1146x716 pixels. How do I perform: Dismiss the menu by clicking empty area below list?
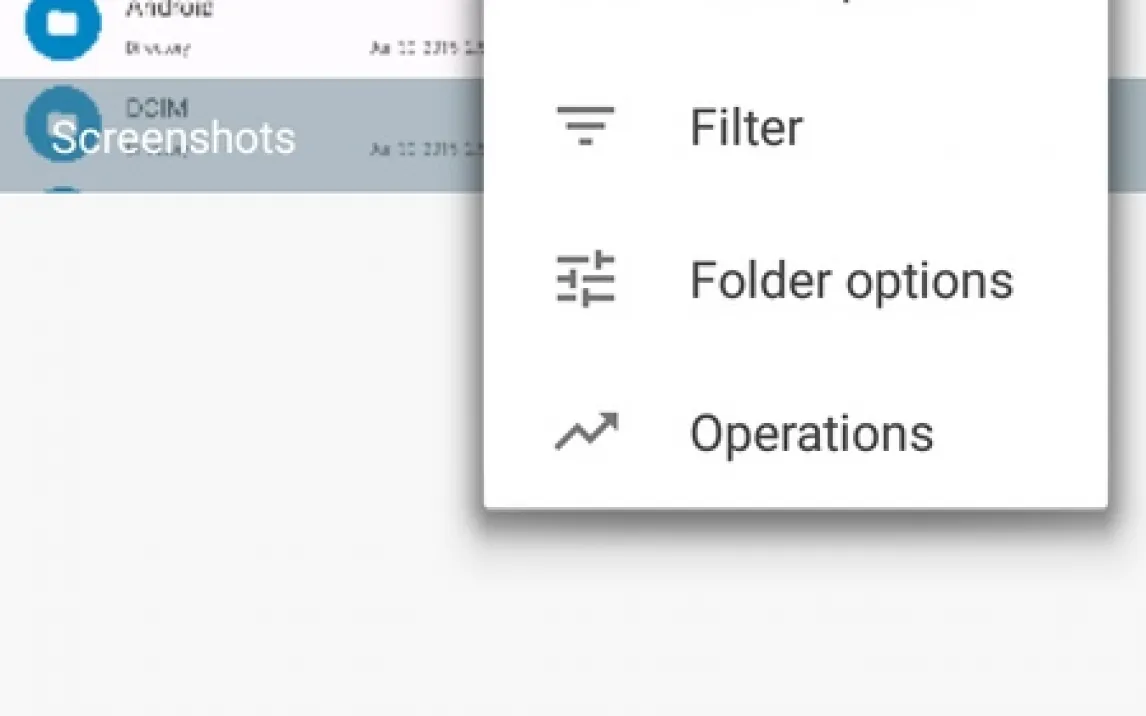pyautogui.click(x=240, y=450)
